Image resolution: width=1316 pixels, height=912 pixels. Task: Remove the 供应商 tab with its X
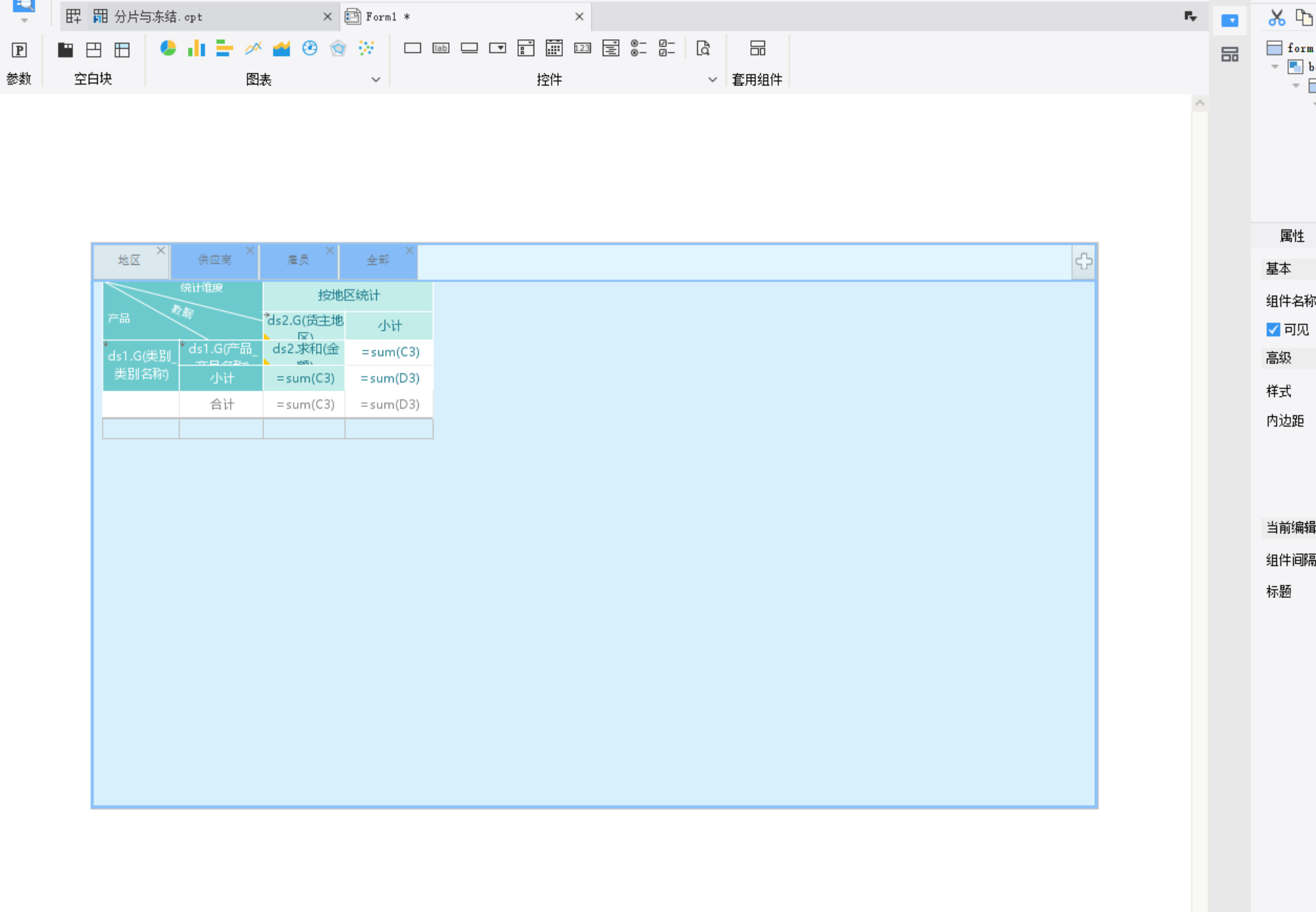250,250
